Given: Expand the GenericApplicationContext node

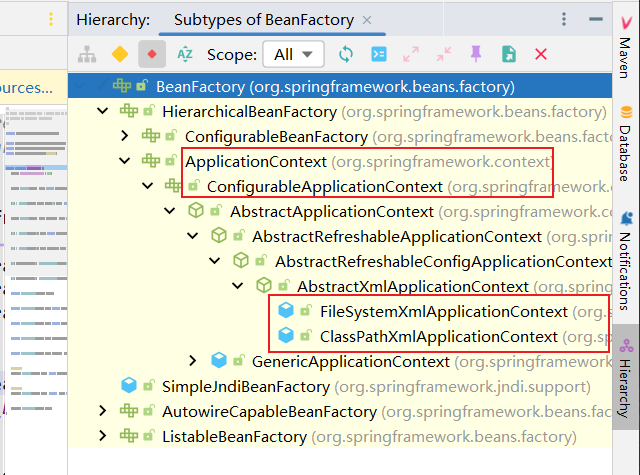Looking at the screenshot, I should (x=193, y=361).
